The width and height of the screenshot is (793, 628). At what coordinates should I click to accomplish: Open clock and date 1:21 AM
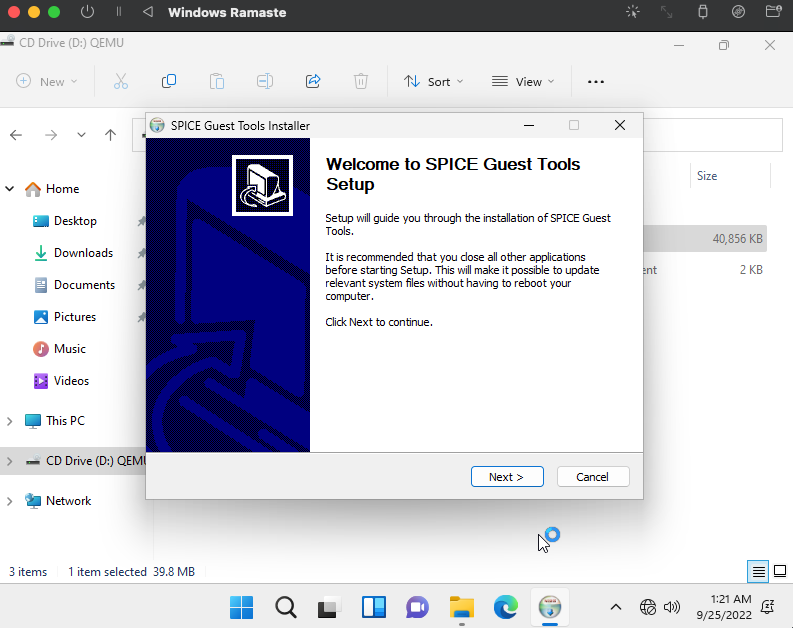pyautogui.click(x=724, y=607)
